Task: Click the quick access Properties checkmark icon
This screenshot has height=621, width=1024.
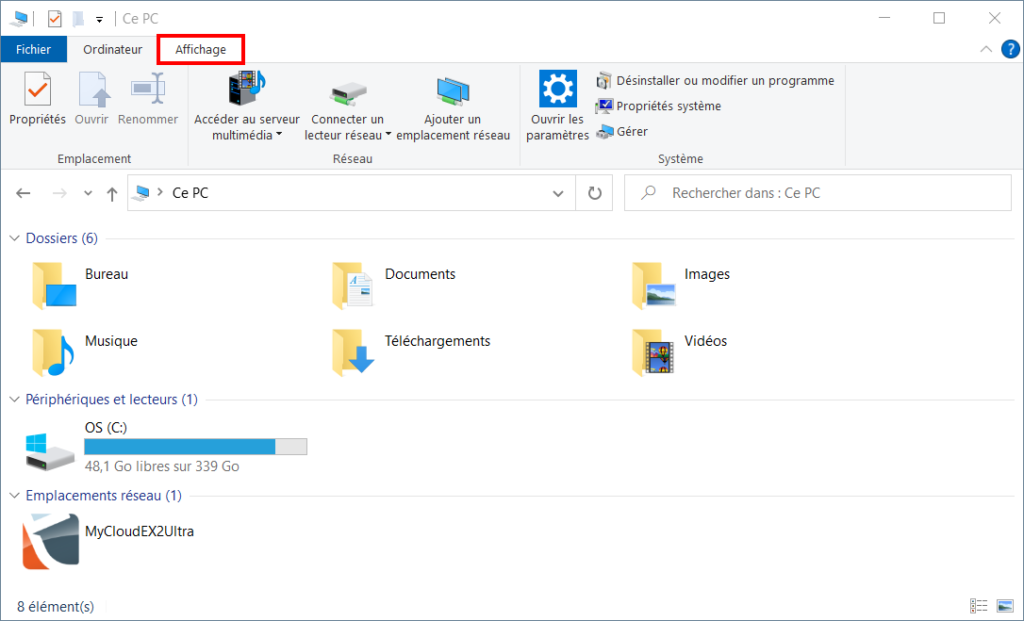Action: [55, 19]
